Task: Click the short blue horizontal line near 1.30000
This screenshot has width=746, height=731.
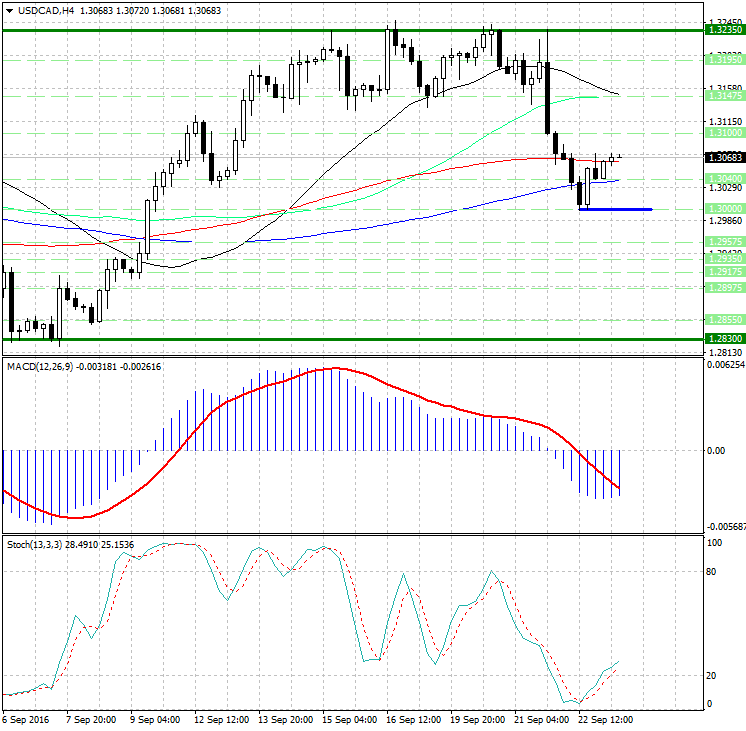Action: [615, 209]
